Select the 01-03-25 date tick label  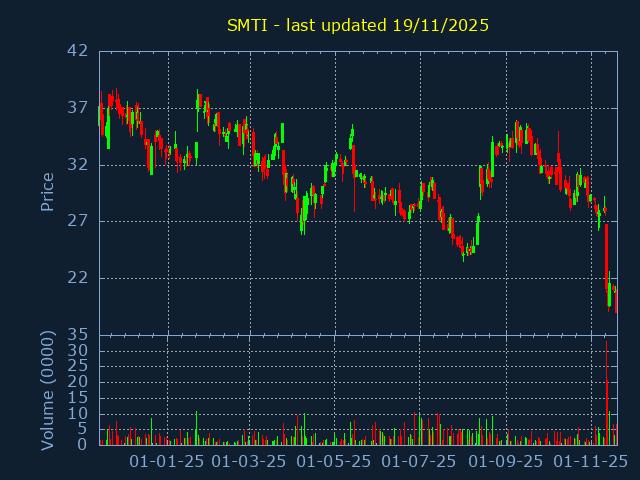[250, 461]
